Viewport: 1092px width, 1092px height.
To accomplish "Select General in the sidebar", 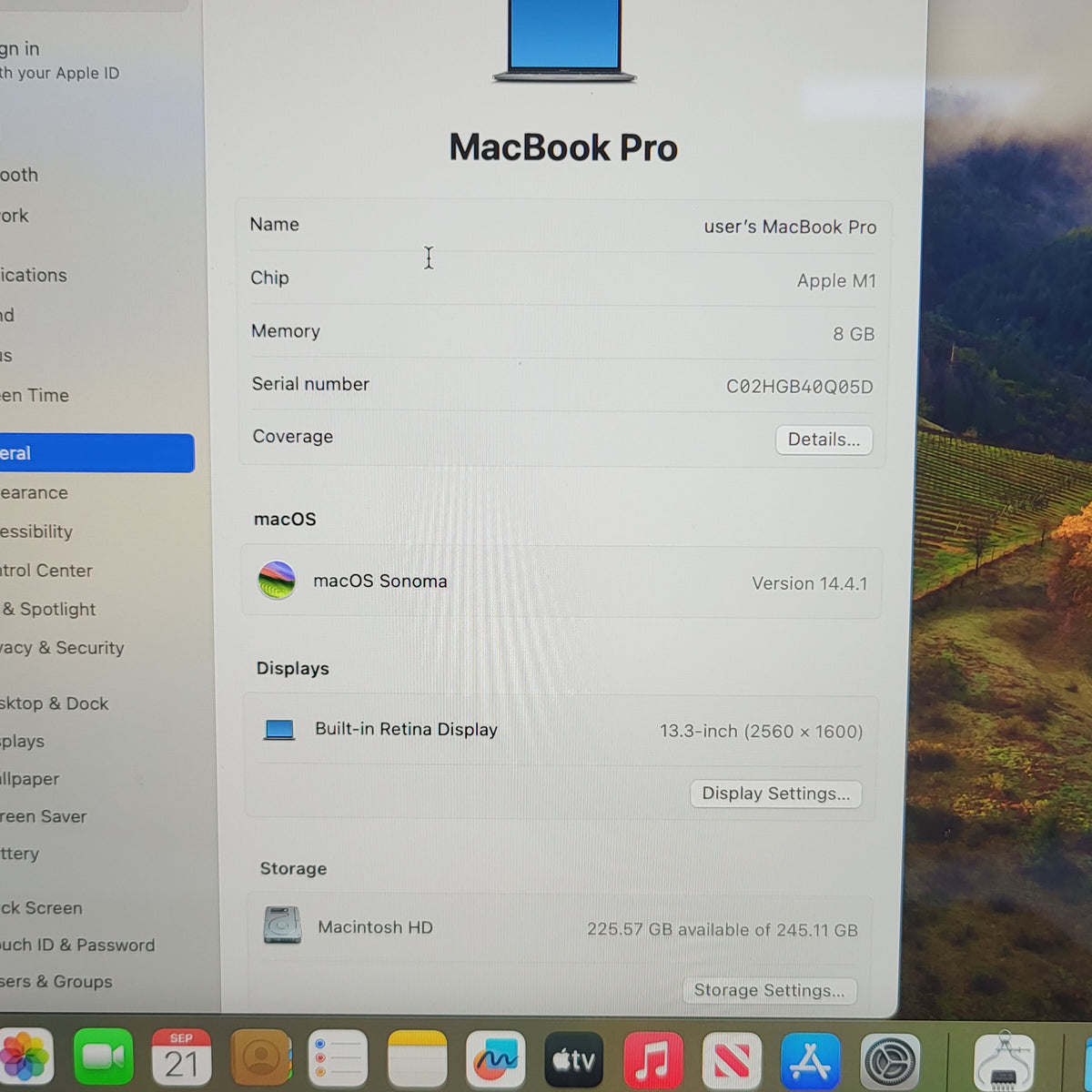I will [96, 453].
